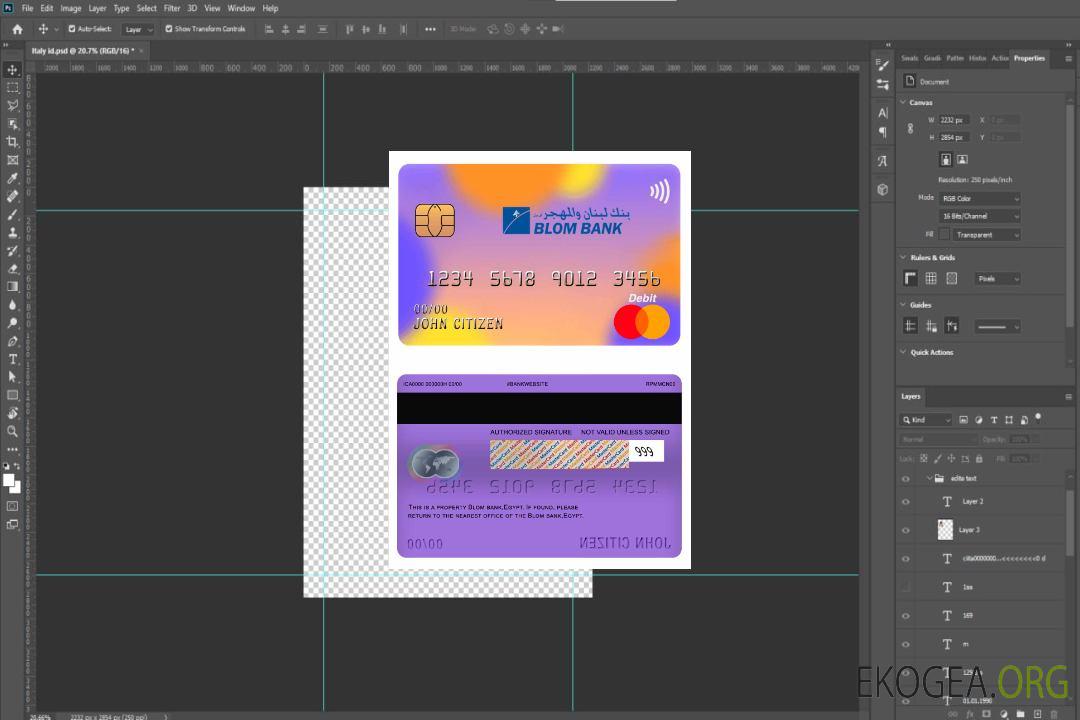This screenshot has width=1080, height=720.
Task: Open the File menu
Action: (x=27, y=8)
